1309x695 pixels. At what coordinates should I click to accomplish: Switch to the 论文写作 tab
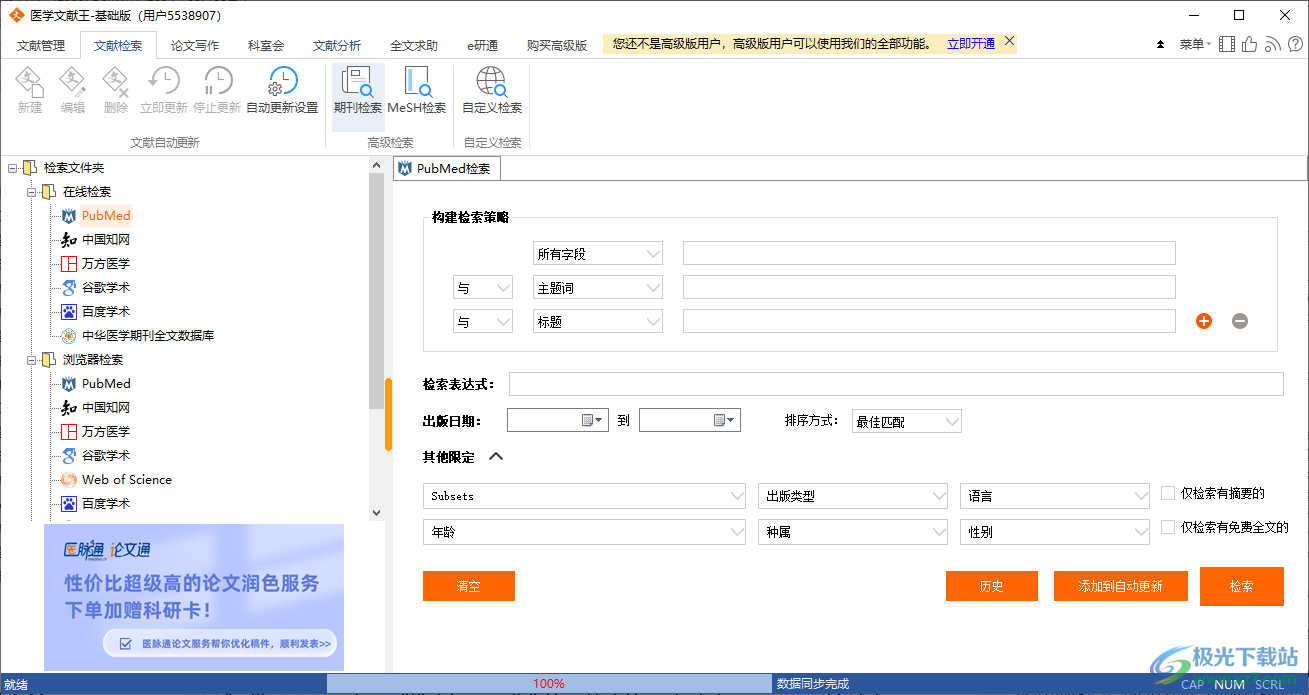click(x=195, y=45)
